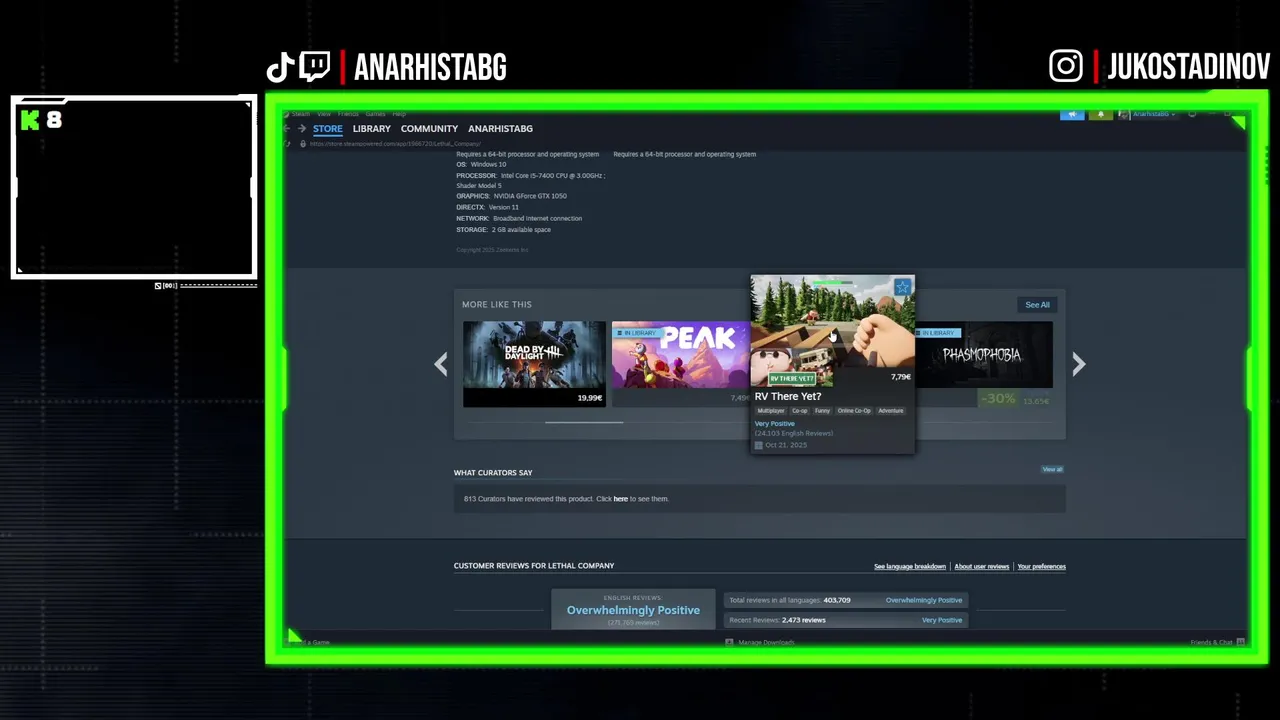Click Overwhelmingly Positive English reviews summary
Screen dimensions: 1280x720
[x=633, y=610]
